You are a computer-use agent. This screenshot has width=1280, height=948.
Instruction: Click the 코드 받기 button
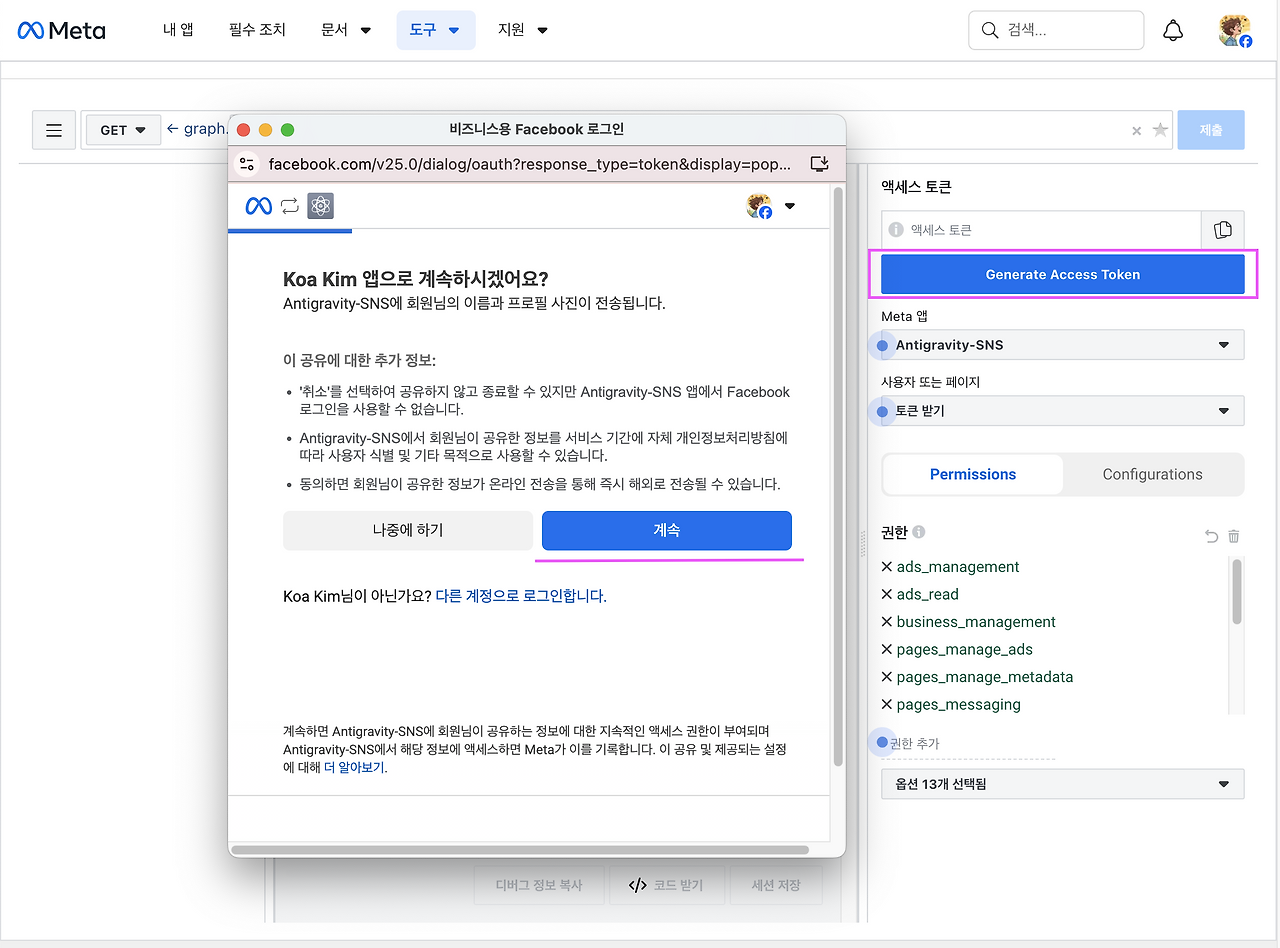pyautogui.click(x=665, y=885)
